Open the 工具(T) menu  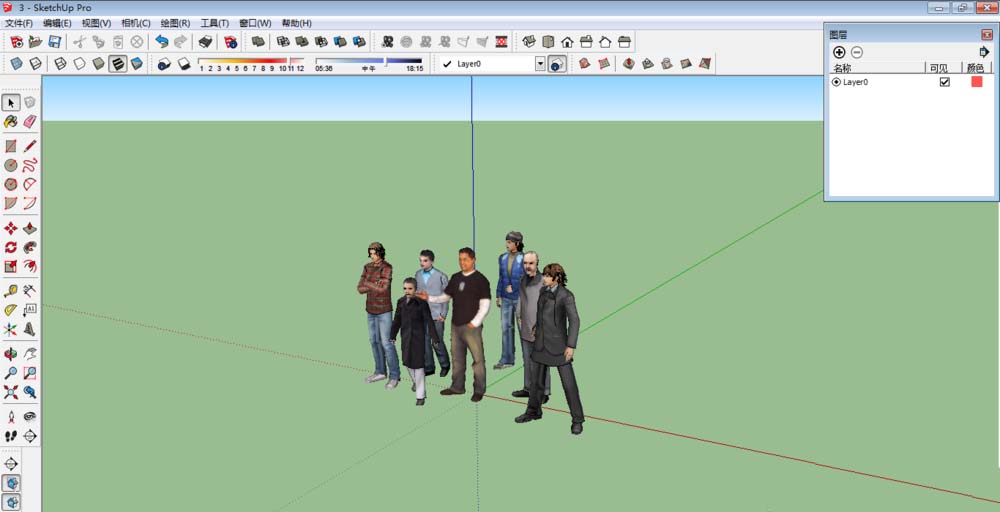[x=214, y=23]
